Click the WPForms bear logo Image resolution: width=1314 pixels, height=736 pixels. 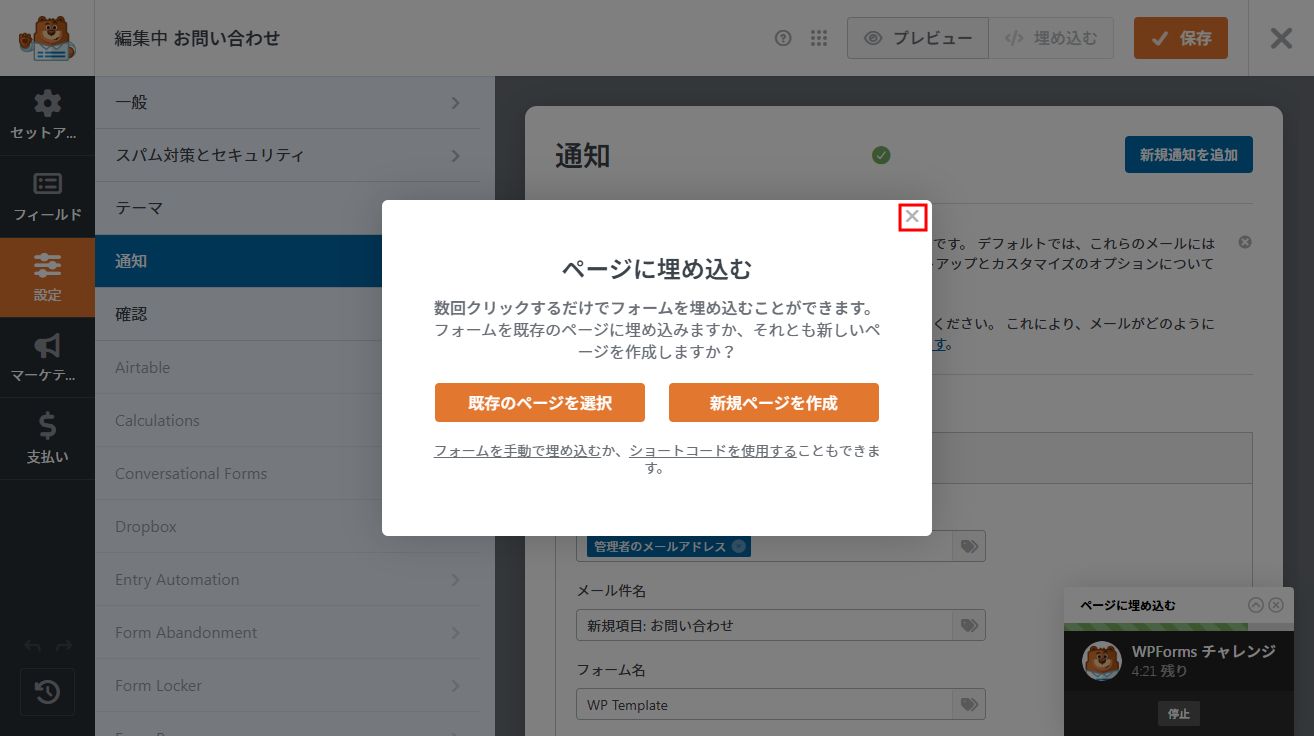point(47,38)
